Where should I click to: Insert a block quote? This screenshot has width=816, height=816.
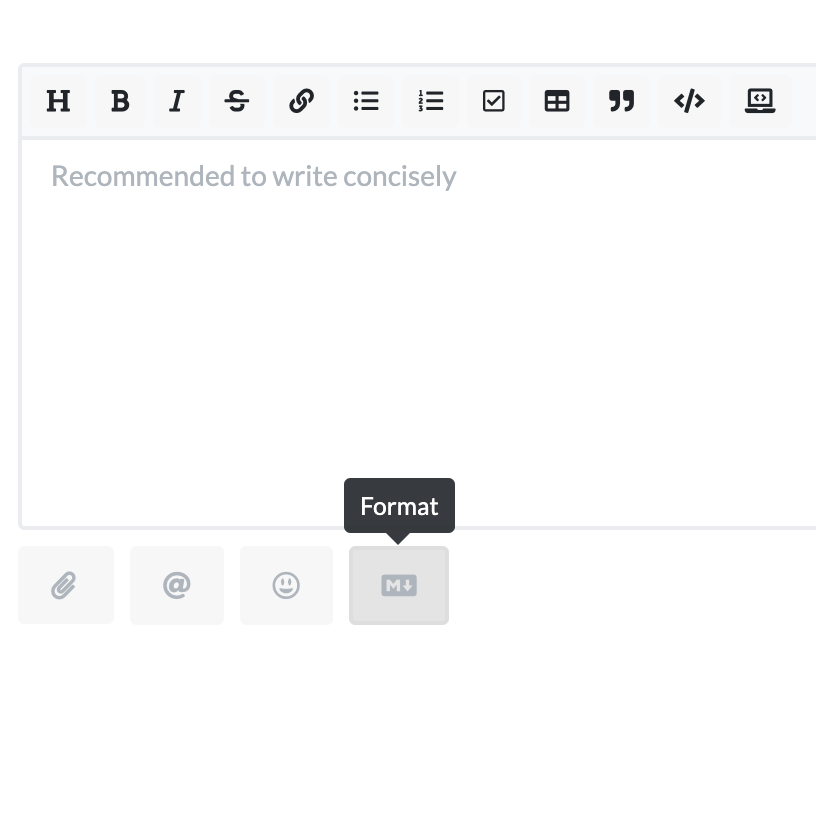(x=621, y=101)
